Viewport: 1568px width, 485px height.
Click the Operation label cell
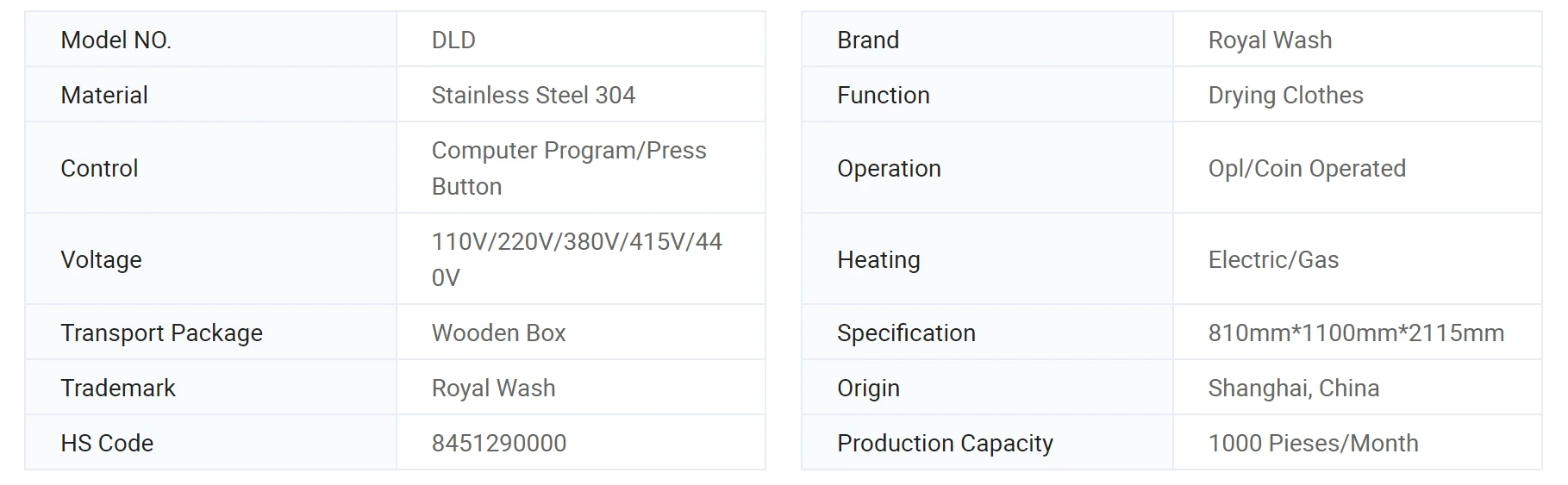987,168
